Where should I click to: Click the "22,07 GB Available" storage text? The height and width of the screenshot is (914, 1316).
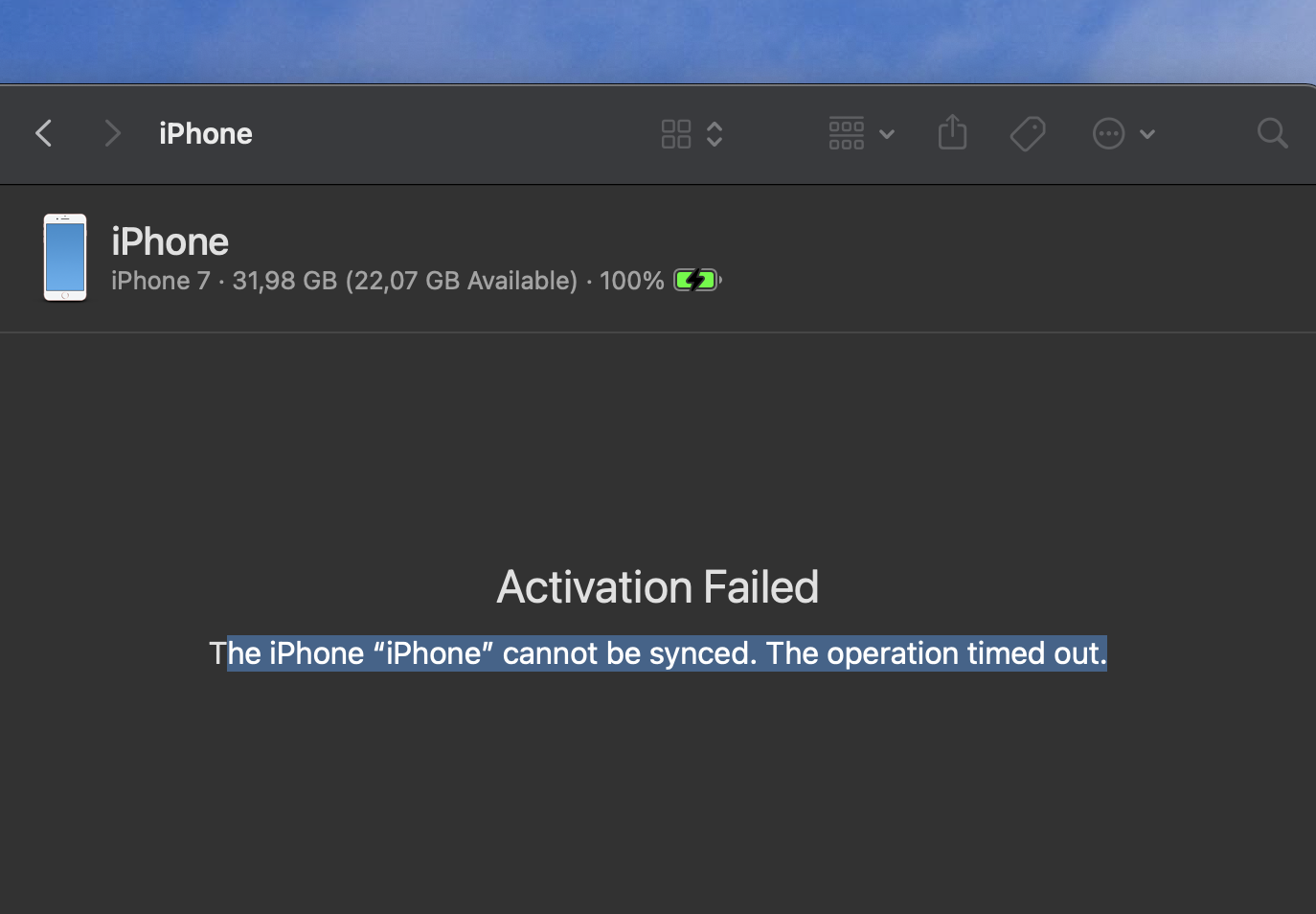pos(462,281)
